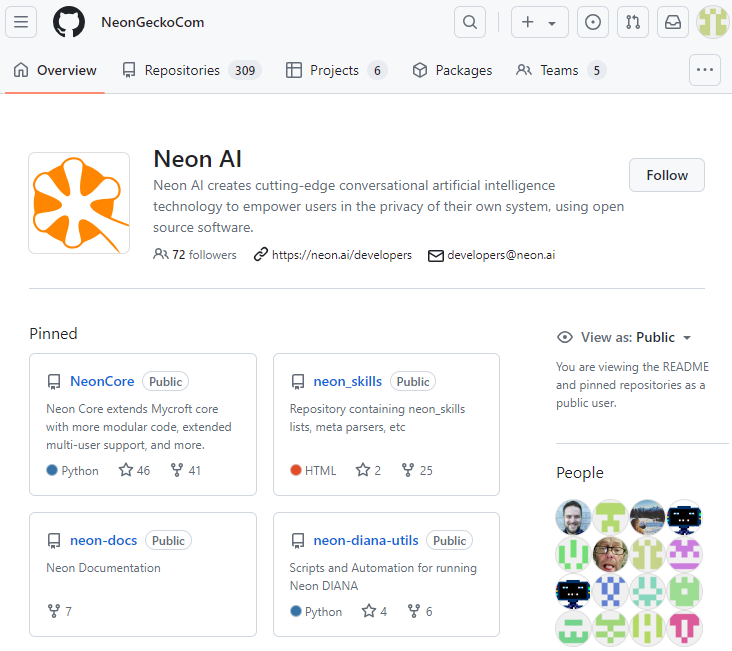Click the fork count on neon_skills
This screenshot has height=651, width=732.
(x=417, y=470)
